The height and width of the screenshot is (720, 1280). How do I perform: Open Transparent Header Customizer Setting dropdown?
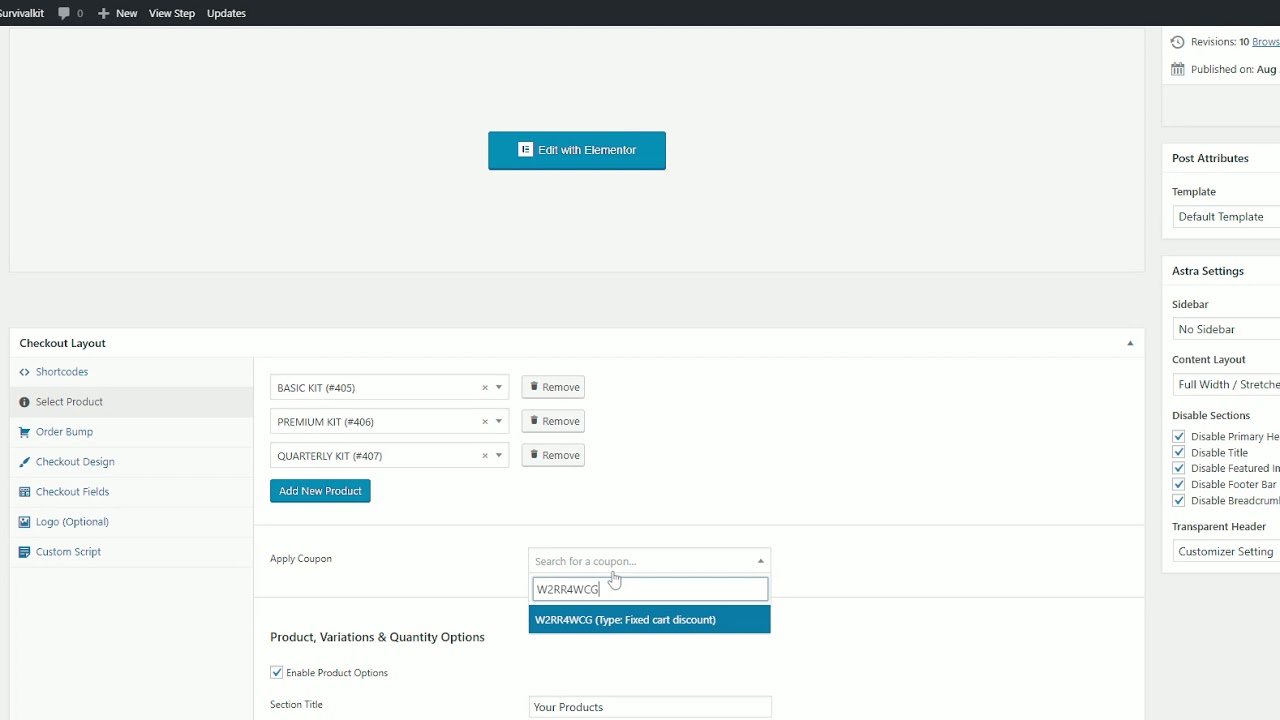(1226, 552)
